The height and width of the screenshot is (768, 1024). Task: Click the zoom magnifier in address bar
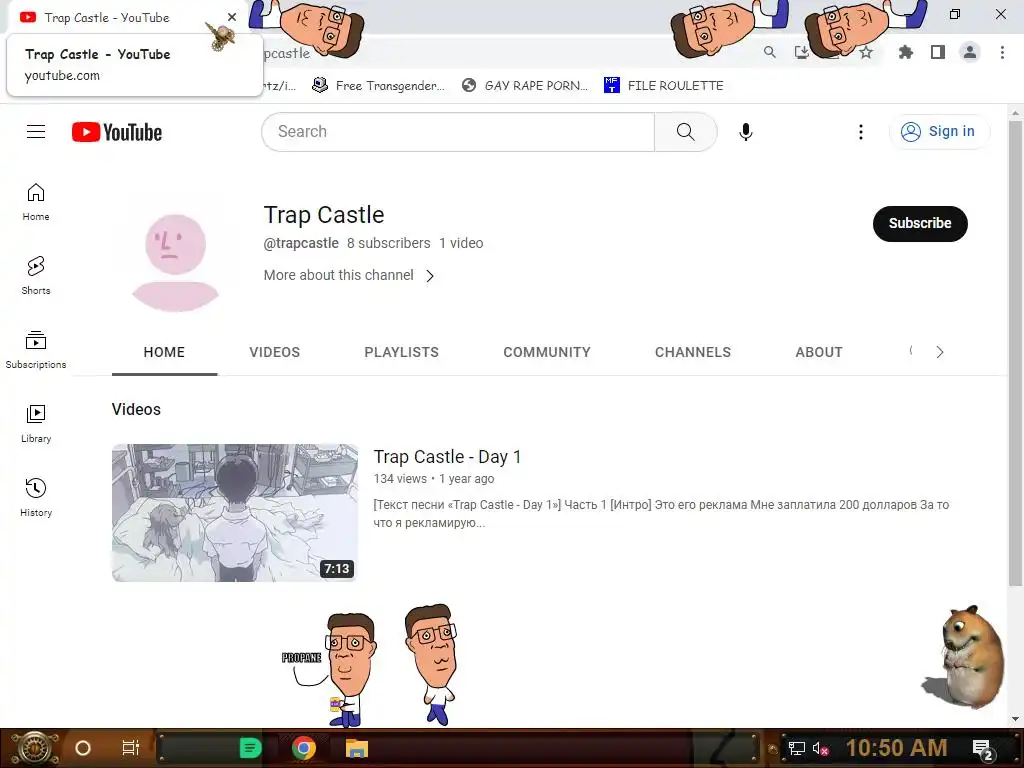(770, 52)
